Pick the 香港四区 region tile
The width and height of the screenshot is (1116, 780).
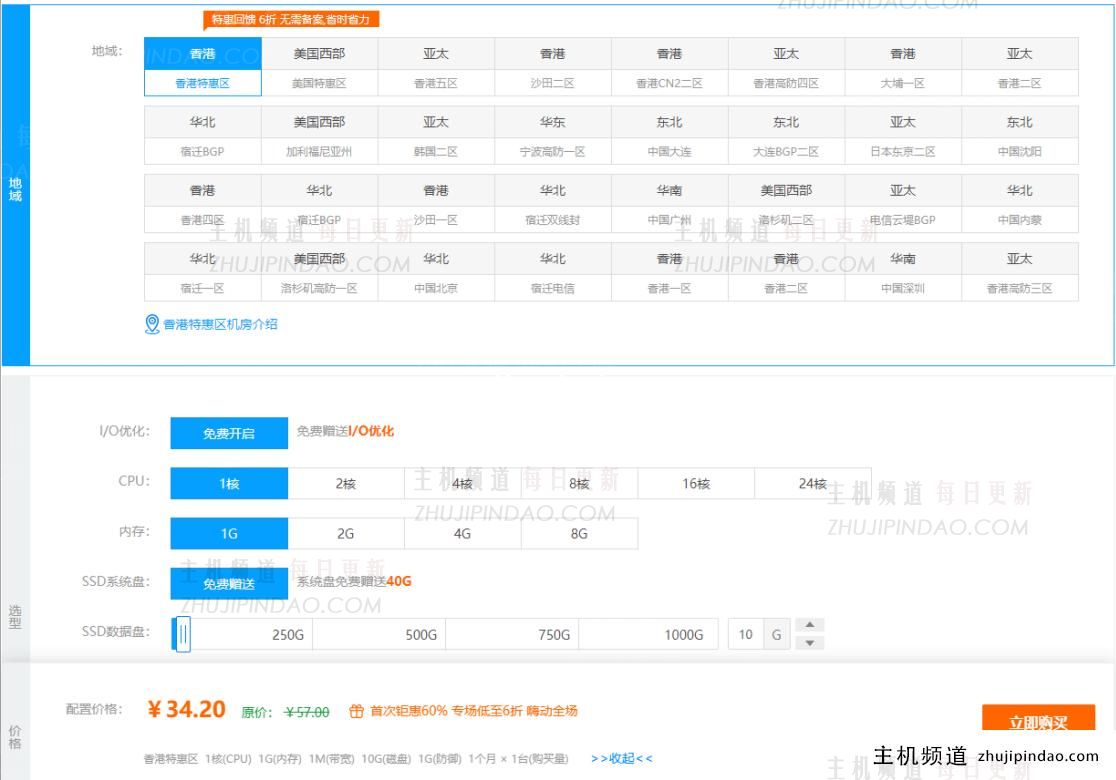click(203, 204)
